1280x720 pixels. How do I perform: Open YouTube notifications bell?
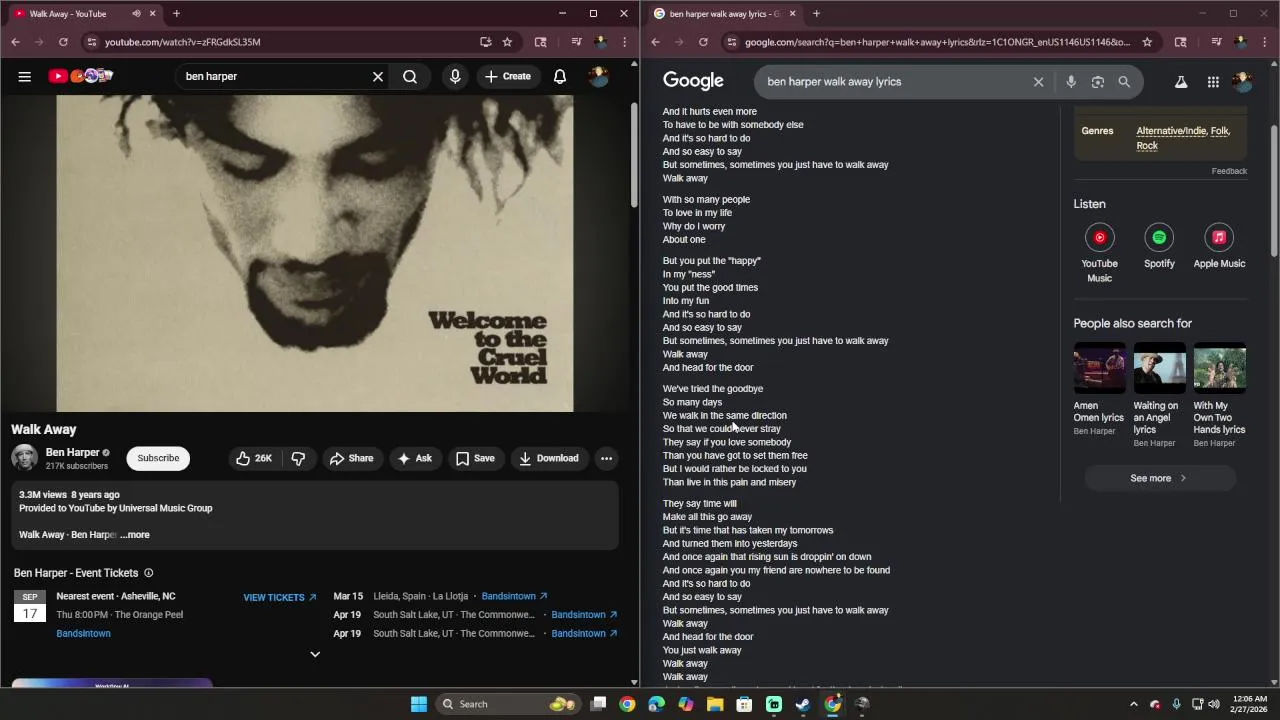(560, 76)
